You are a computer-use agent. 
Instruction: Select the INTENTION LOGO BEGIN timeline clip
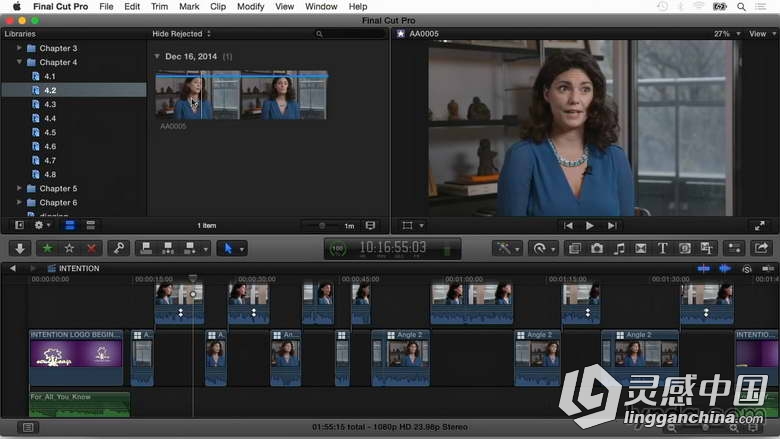[x=76, y=357]
